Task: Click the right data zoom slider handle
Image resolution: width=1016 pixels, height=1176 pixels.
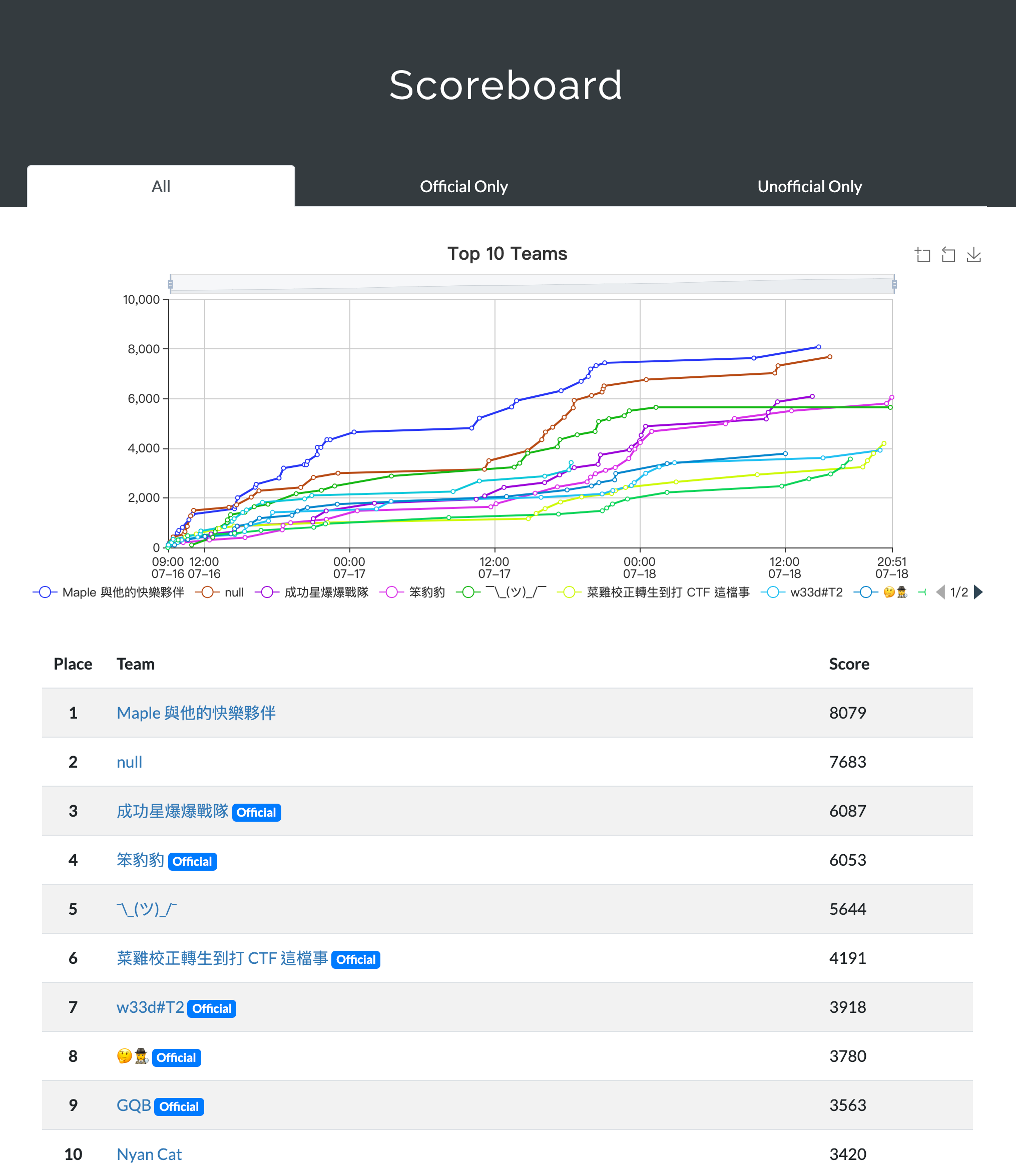Action: (x=894, y=284)
